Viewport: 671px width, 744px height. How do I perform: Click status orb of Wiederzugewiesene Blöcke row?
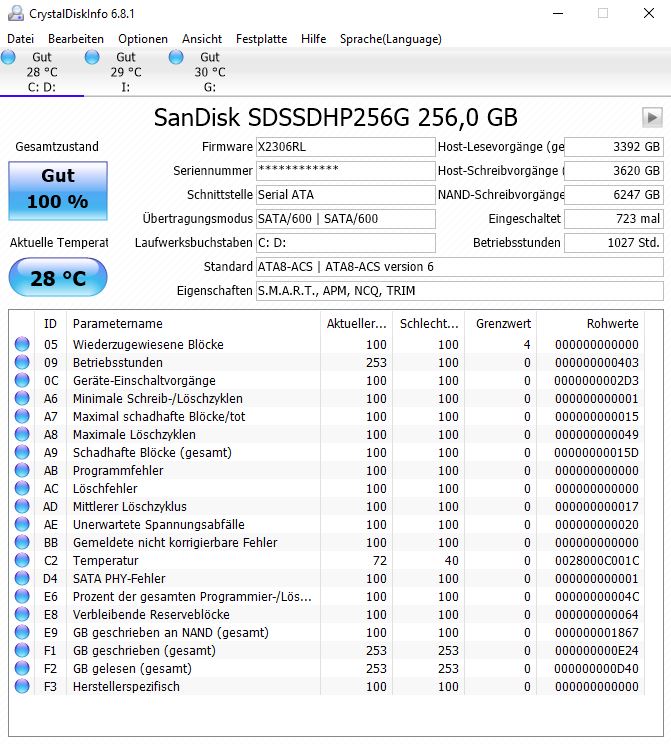tap(22, 344)
